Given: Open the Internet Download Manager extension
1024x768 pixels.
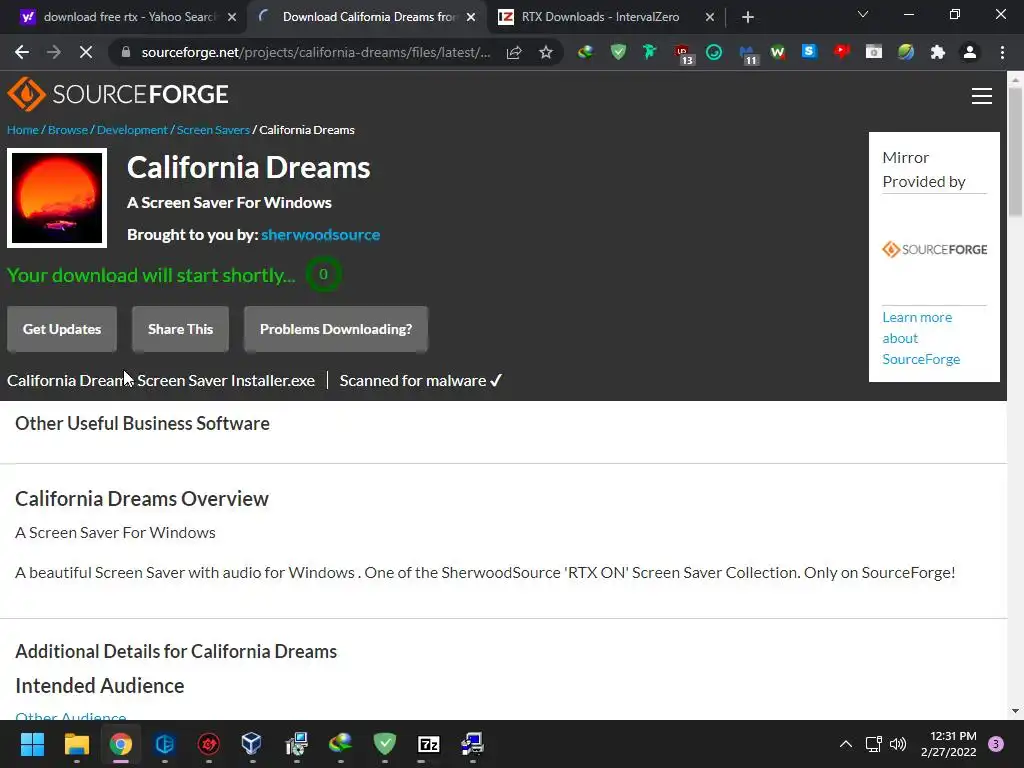Looking at the screenshot, I should [x=586, y=52].
